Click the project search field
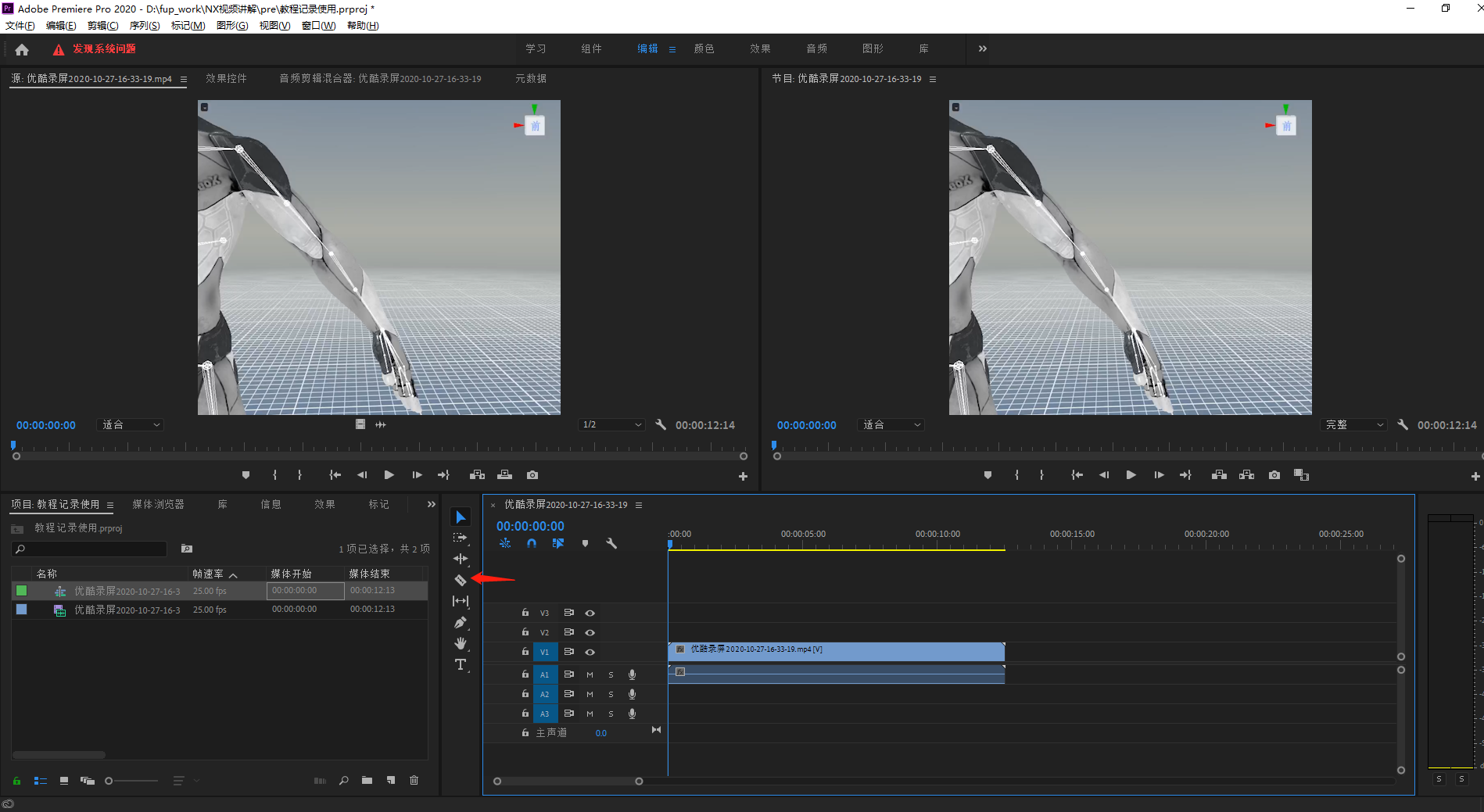 90,549
